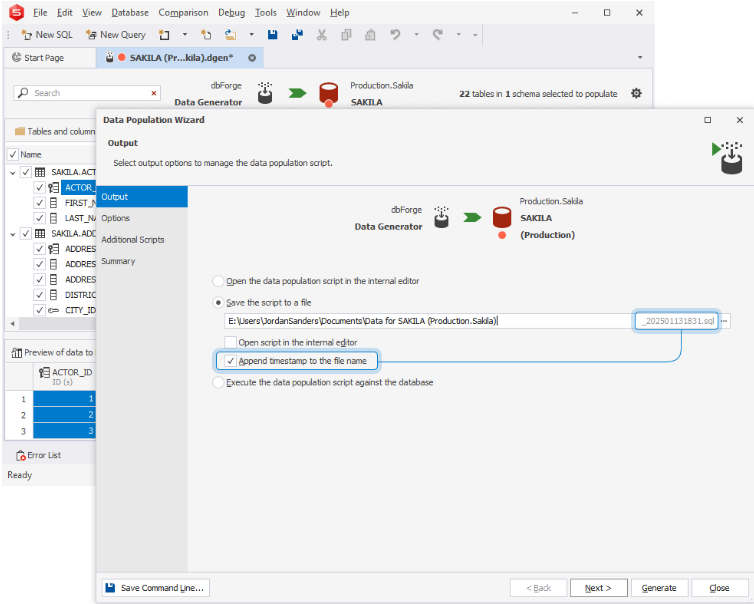Click the file path input field
Viewport: 754px width, 604px height.
pyautogui.click(x=429, y=321)
